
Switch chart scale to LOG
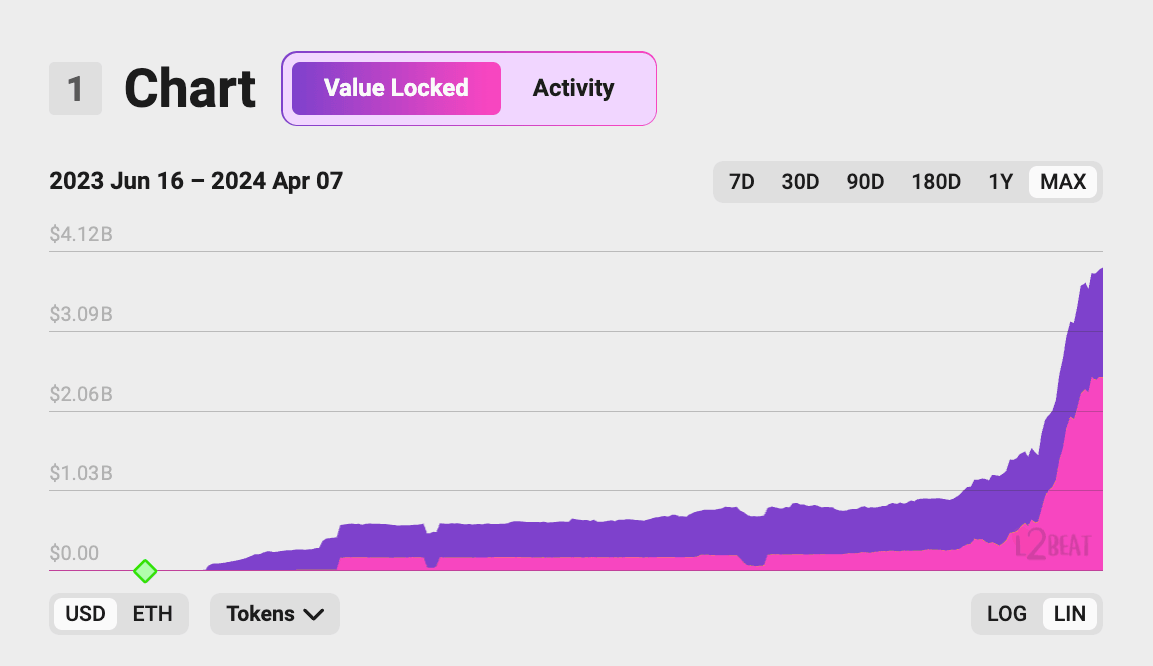coord(1006,614)
